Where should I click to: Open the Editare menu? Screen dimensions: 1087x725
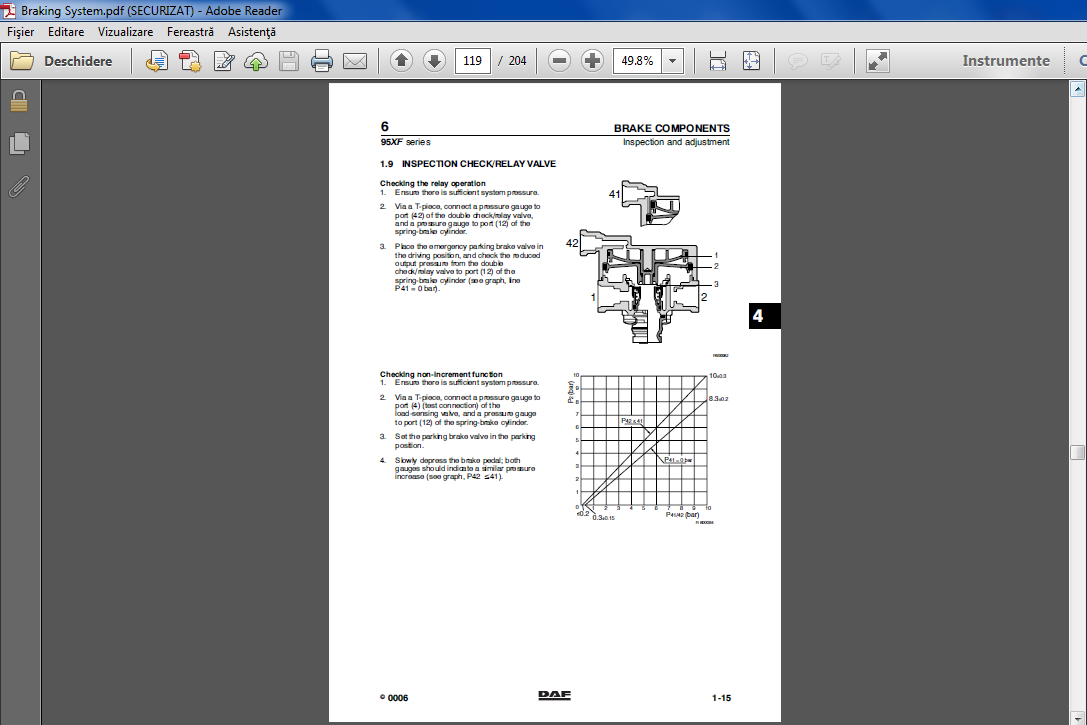click(x=66, y=32)
